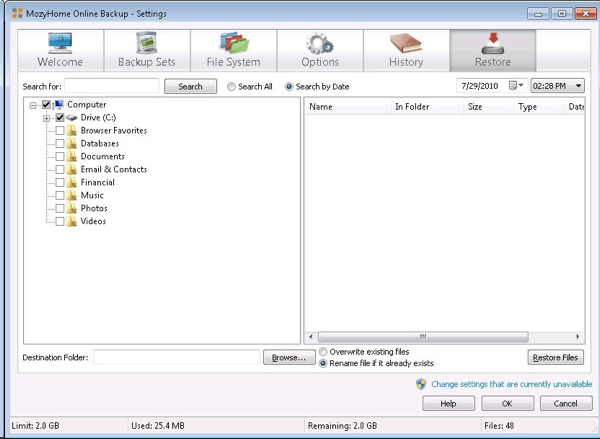Viewport: 600px width, 439px height.
Task: Choose Overwrite existing files option
Action: click(323, 352)
